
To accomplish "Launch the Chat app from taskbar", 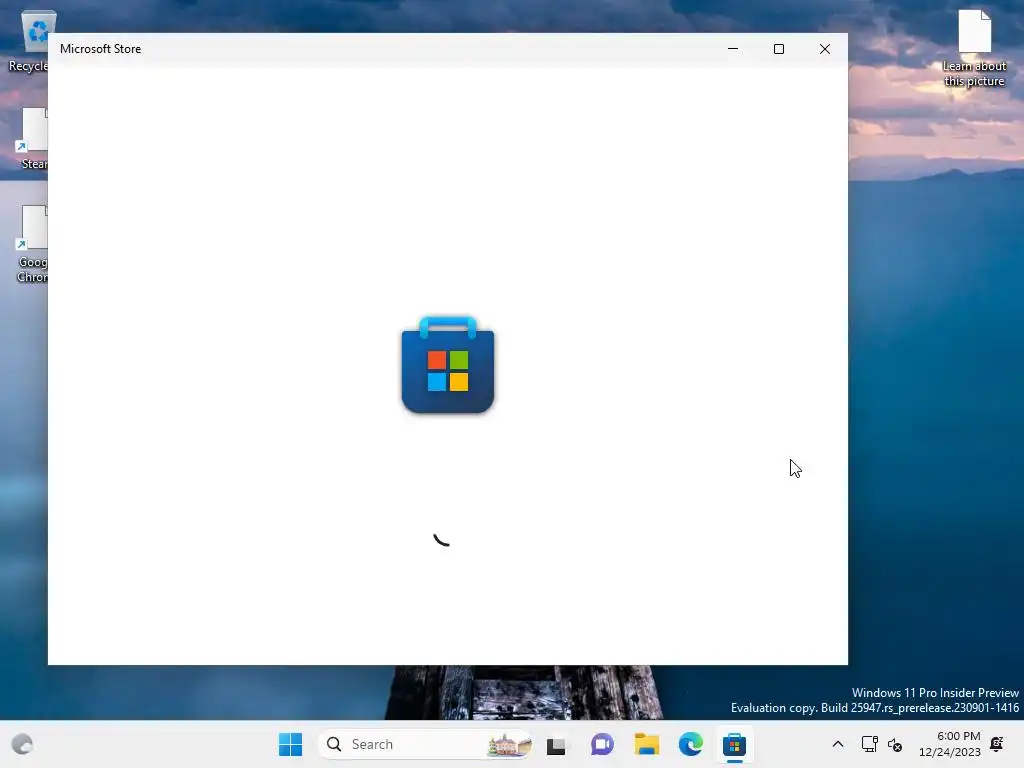I will pyautogui.click(x=602, y=744).
